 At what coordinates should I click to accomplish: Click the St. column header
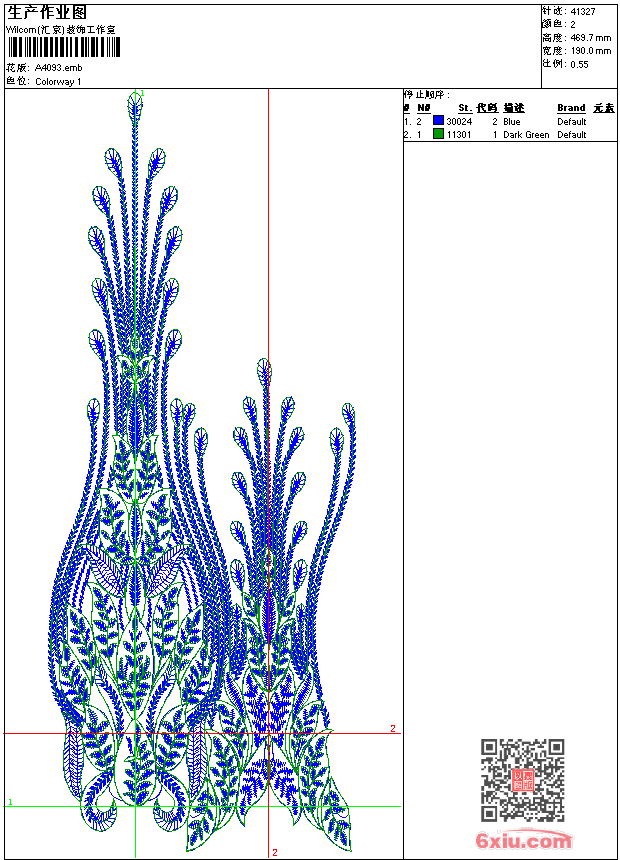click(465, 108)
